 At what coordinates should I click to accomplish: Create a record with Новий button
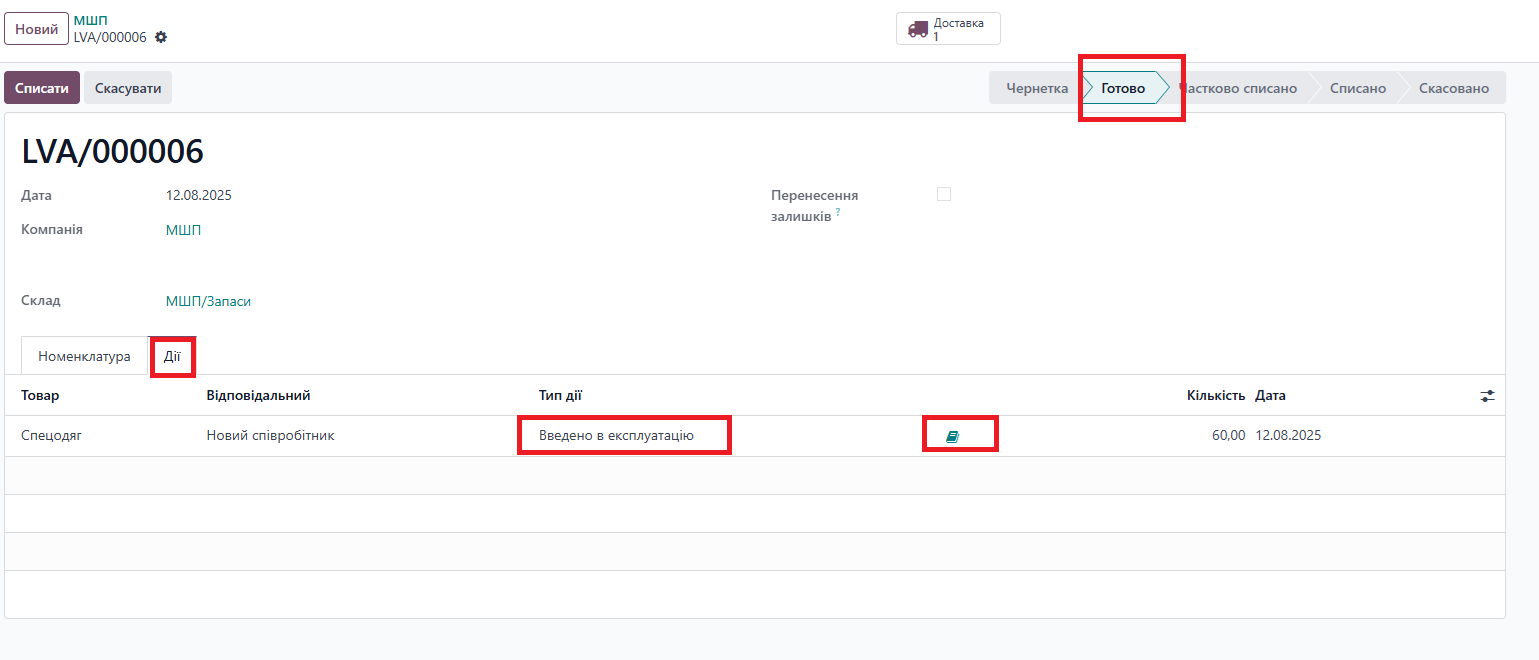point(36,29)
